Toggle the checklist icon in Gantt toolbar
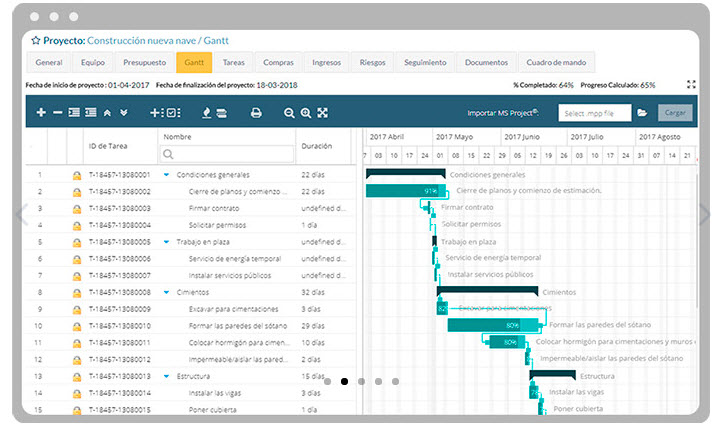 point(172,113)
